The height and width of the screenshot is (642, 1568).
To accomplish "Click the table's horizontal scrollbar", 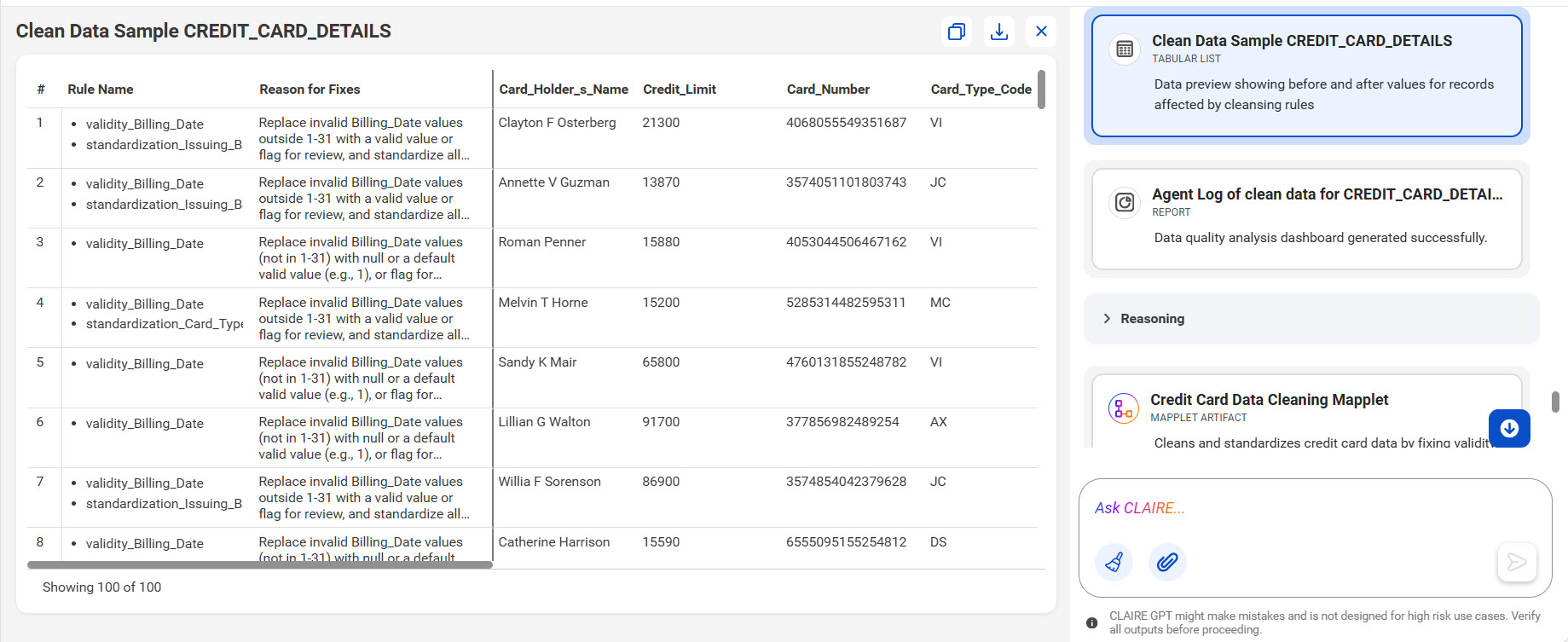I will coord(260,564).
